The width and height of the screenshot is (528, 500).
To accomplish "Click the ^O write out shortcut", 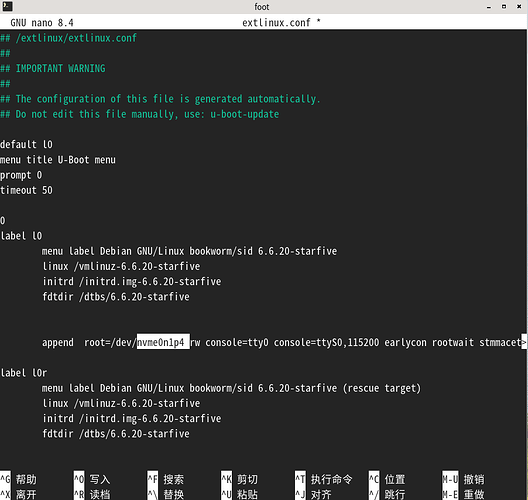I will point(92,478).
